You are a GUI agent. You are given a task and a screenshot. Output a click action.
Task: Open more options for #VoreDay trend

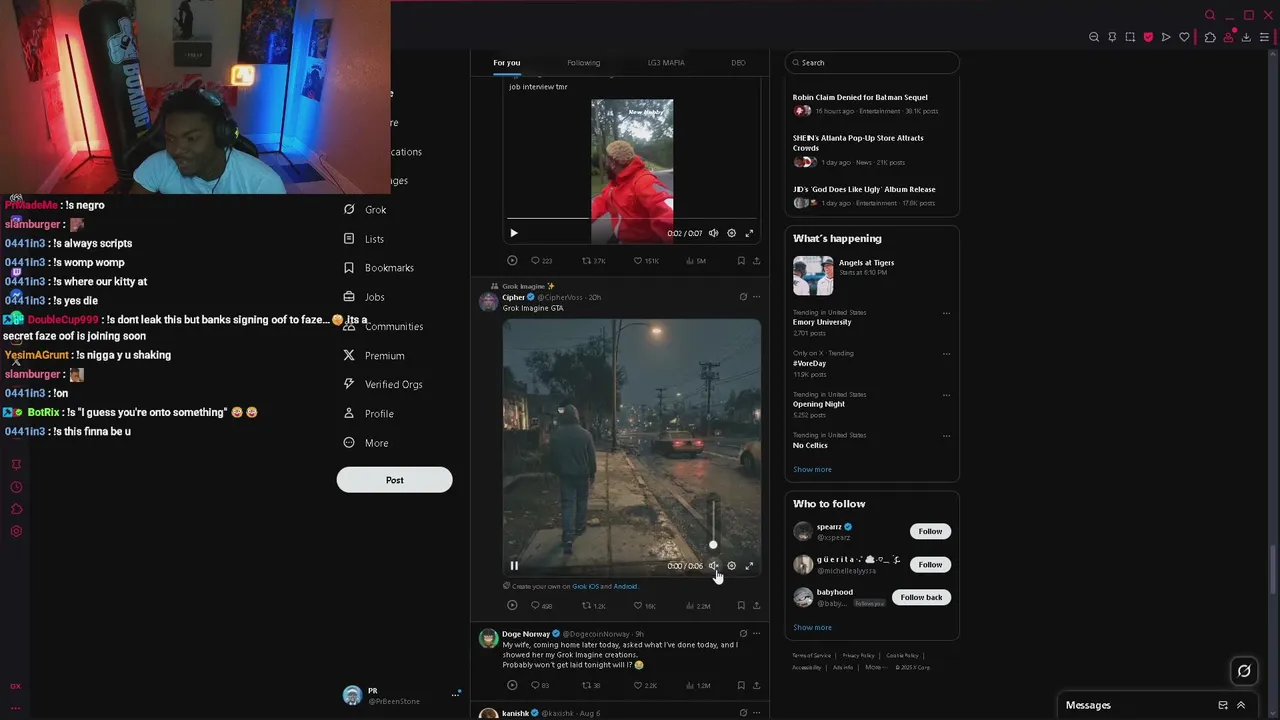click(946, 354)
